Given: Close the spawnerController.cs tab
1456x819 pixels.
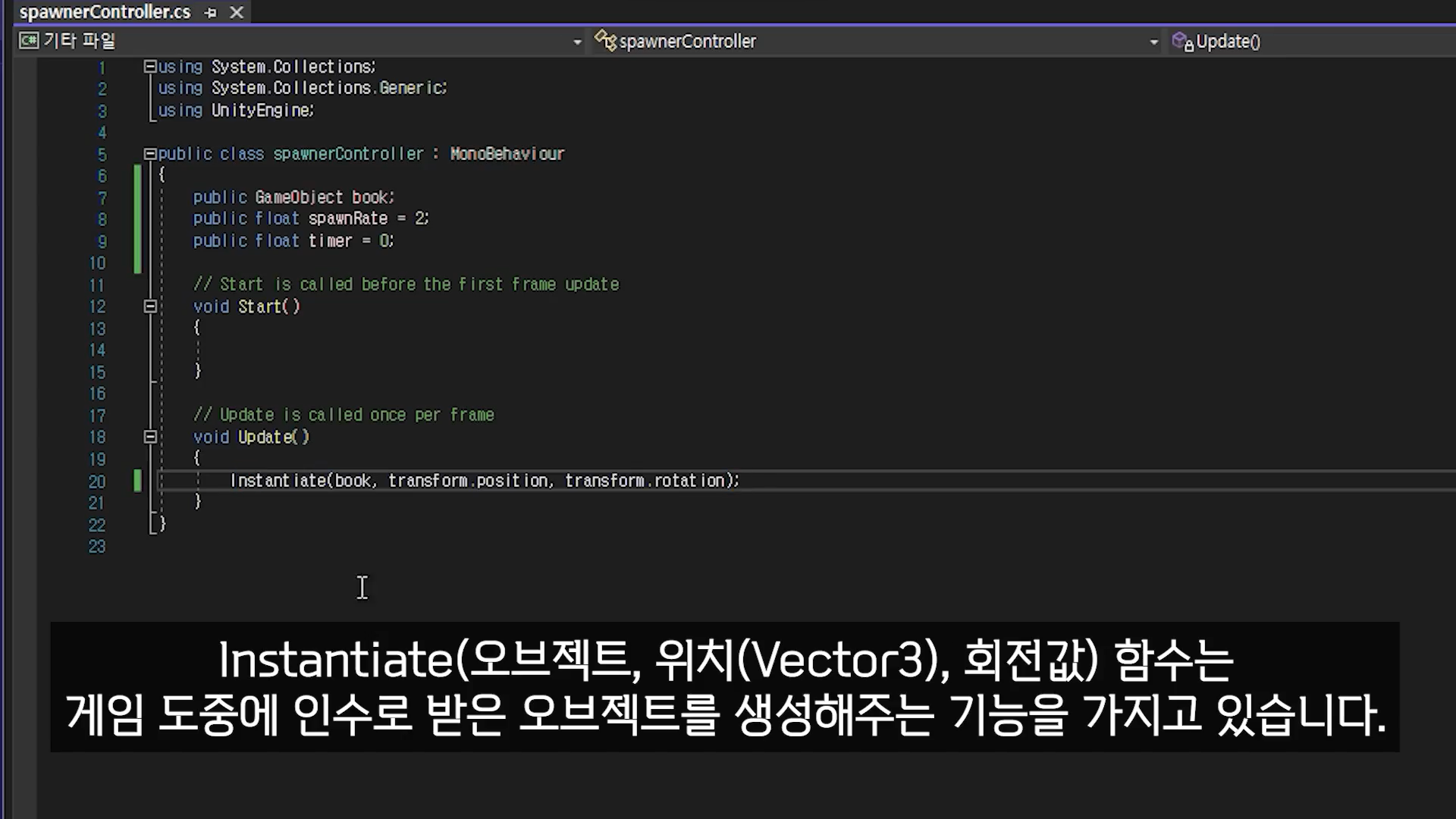Looking at the screenshot, I should [x=237, y=13].
